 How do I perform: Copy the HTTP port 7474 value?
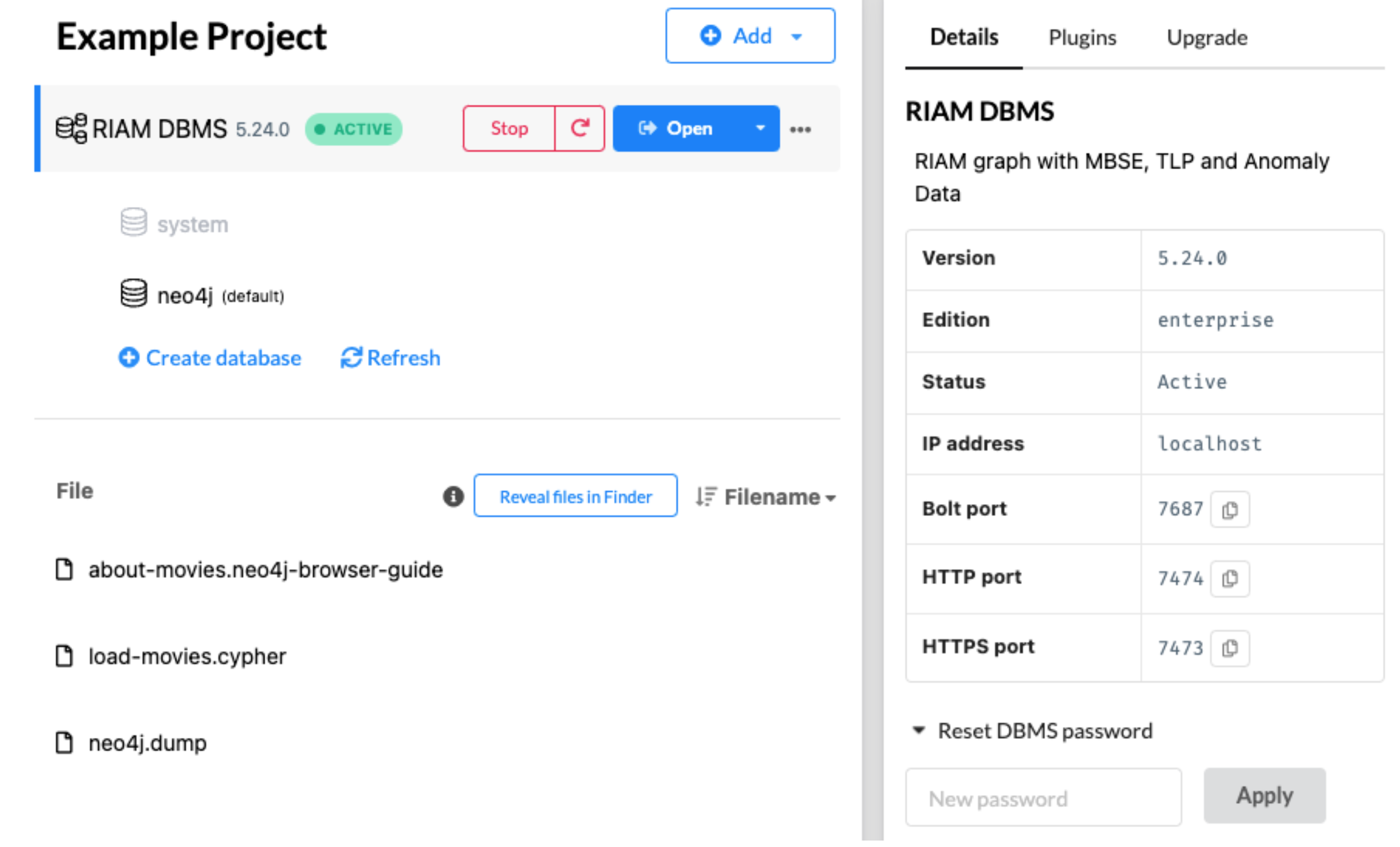tap(1230, 579)
